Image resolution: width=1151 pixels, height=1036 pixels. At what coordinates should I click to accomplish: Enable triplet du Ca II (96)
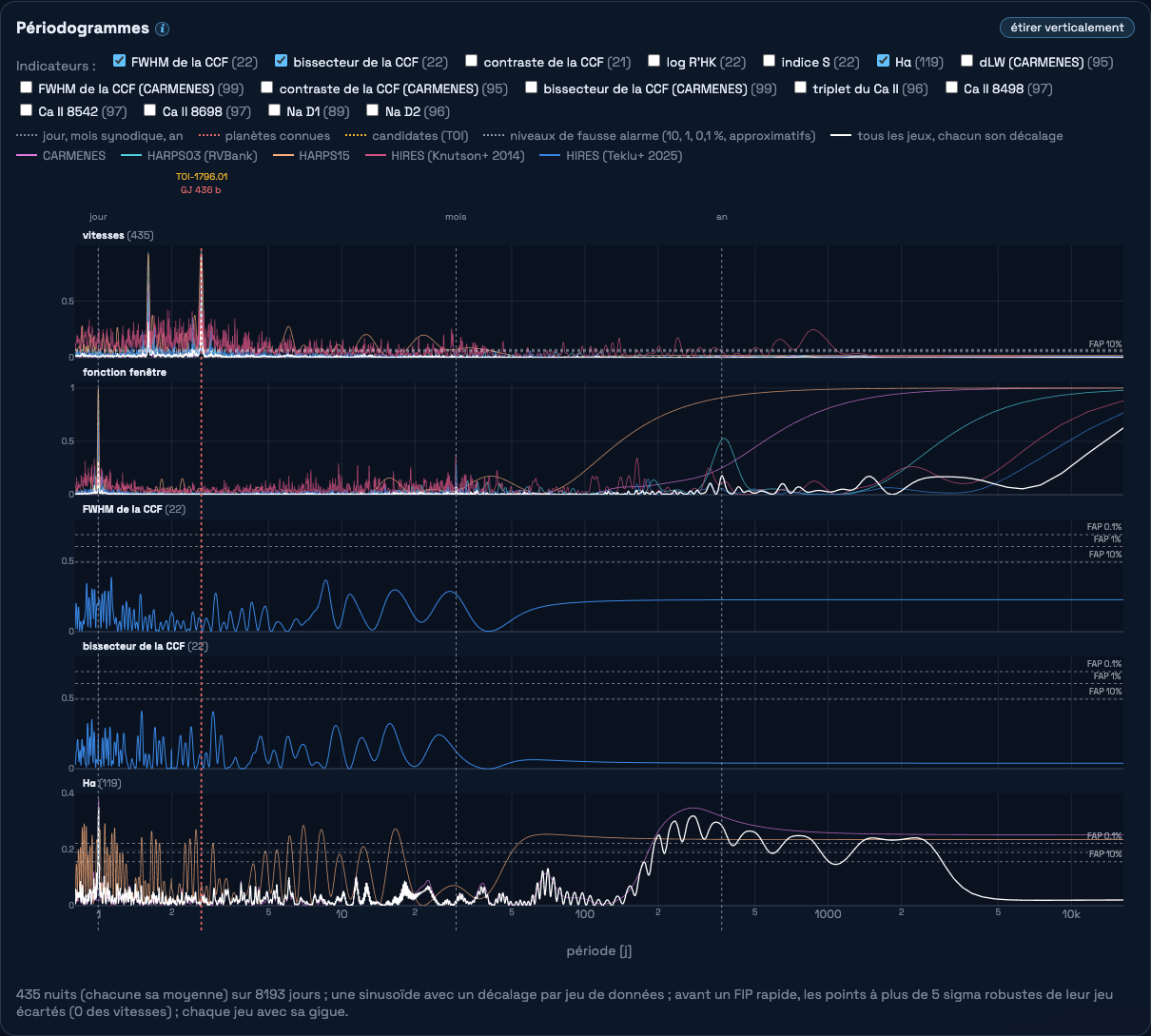click(800, 88)
